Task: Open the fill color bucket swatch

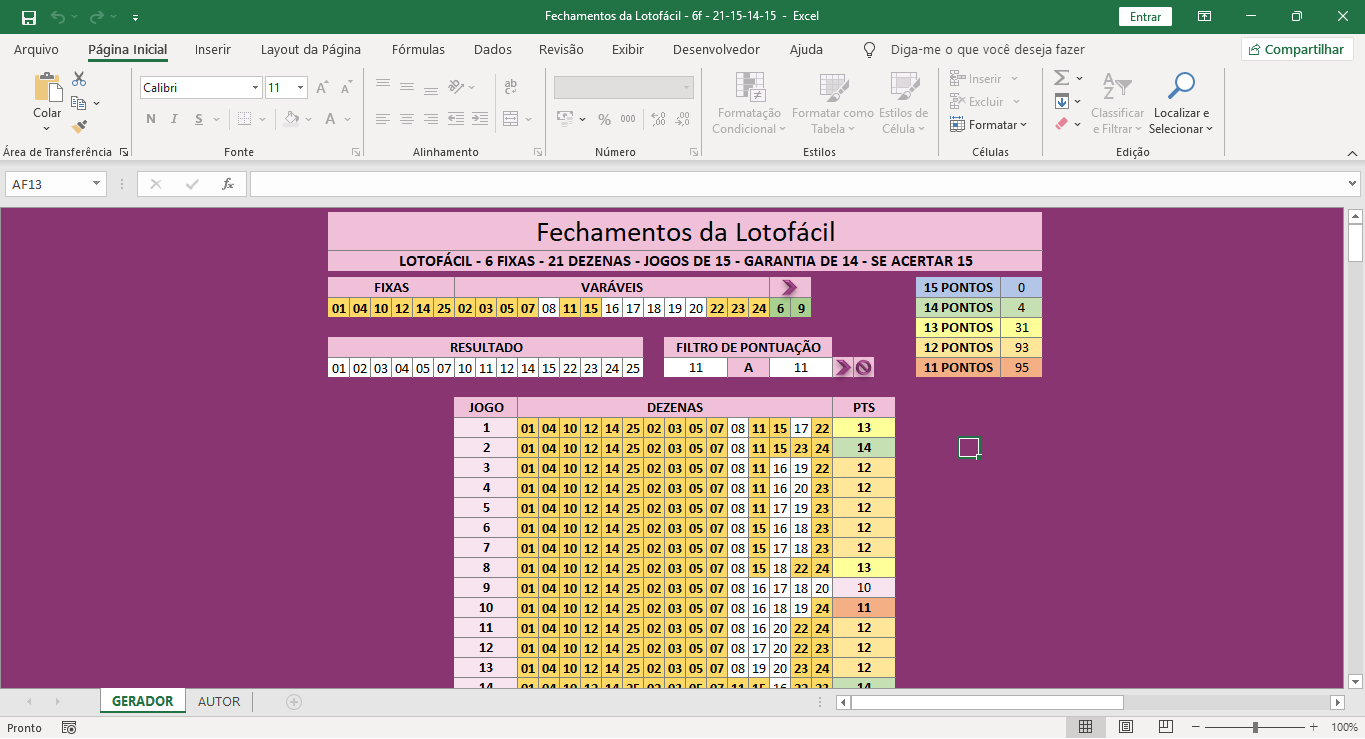Action: tap(291, 119)
